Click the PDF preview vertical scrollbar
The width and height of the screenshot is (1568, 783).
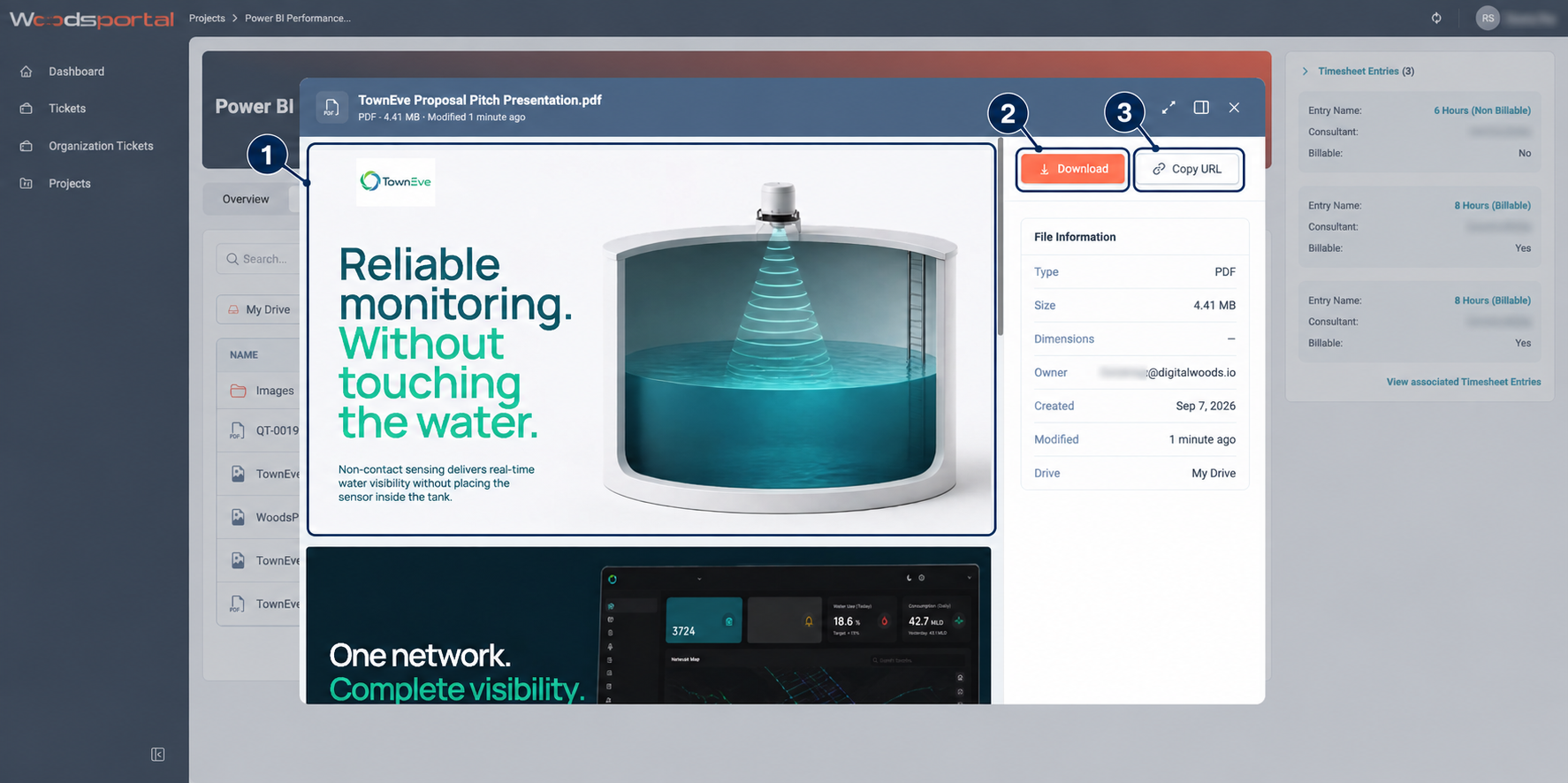click(1001, 237)
